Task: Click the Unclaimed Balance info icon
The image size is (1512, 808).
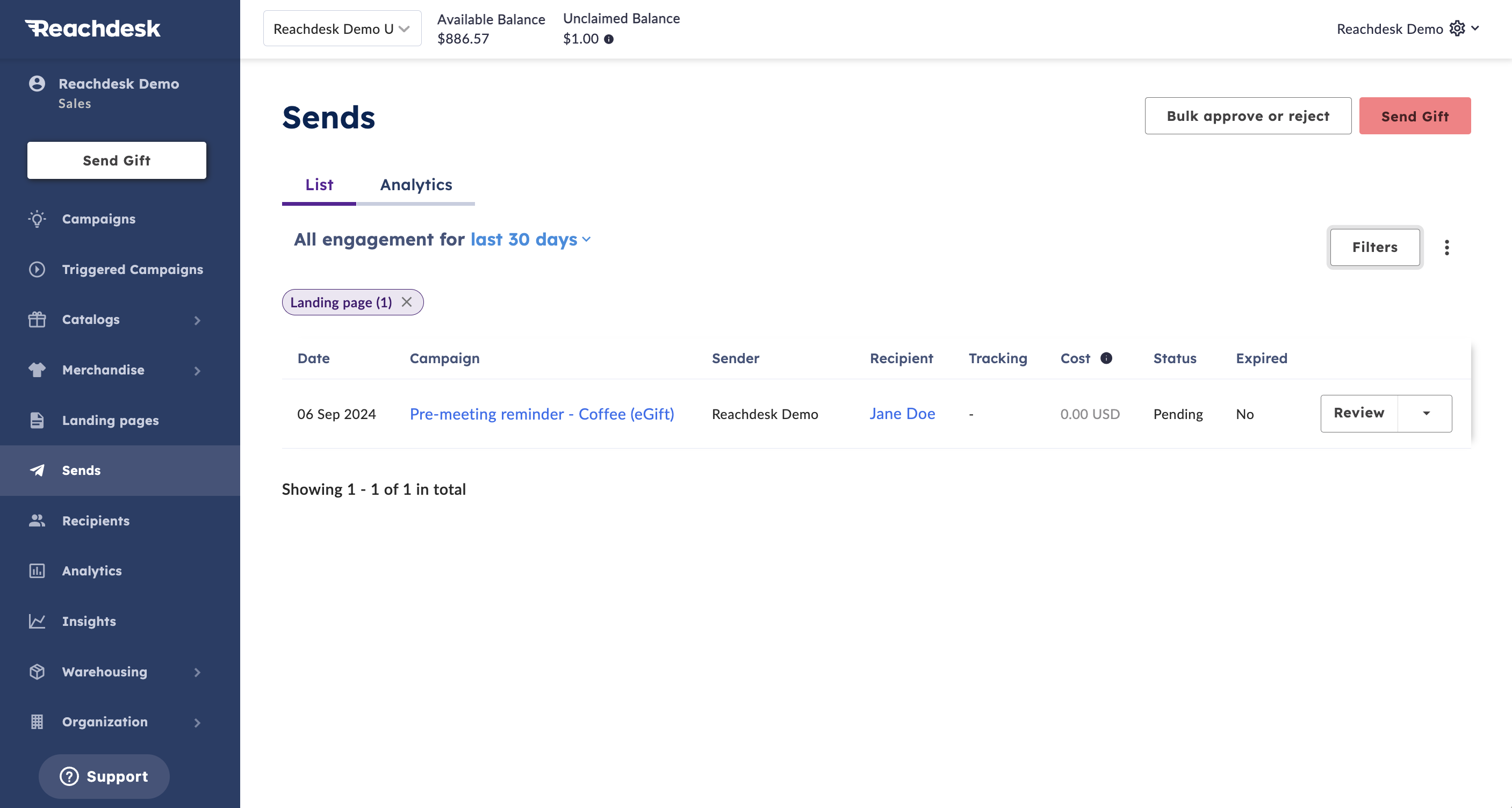Action: 609,39
